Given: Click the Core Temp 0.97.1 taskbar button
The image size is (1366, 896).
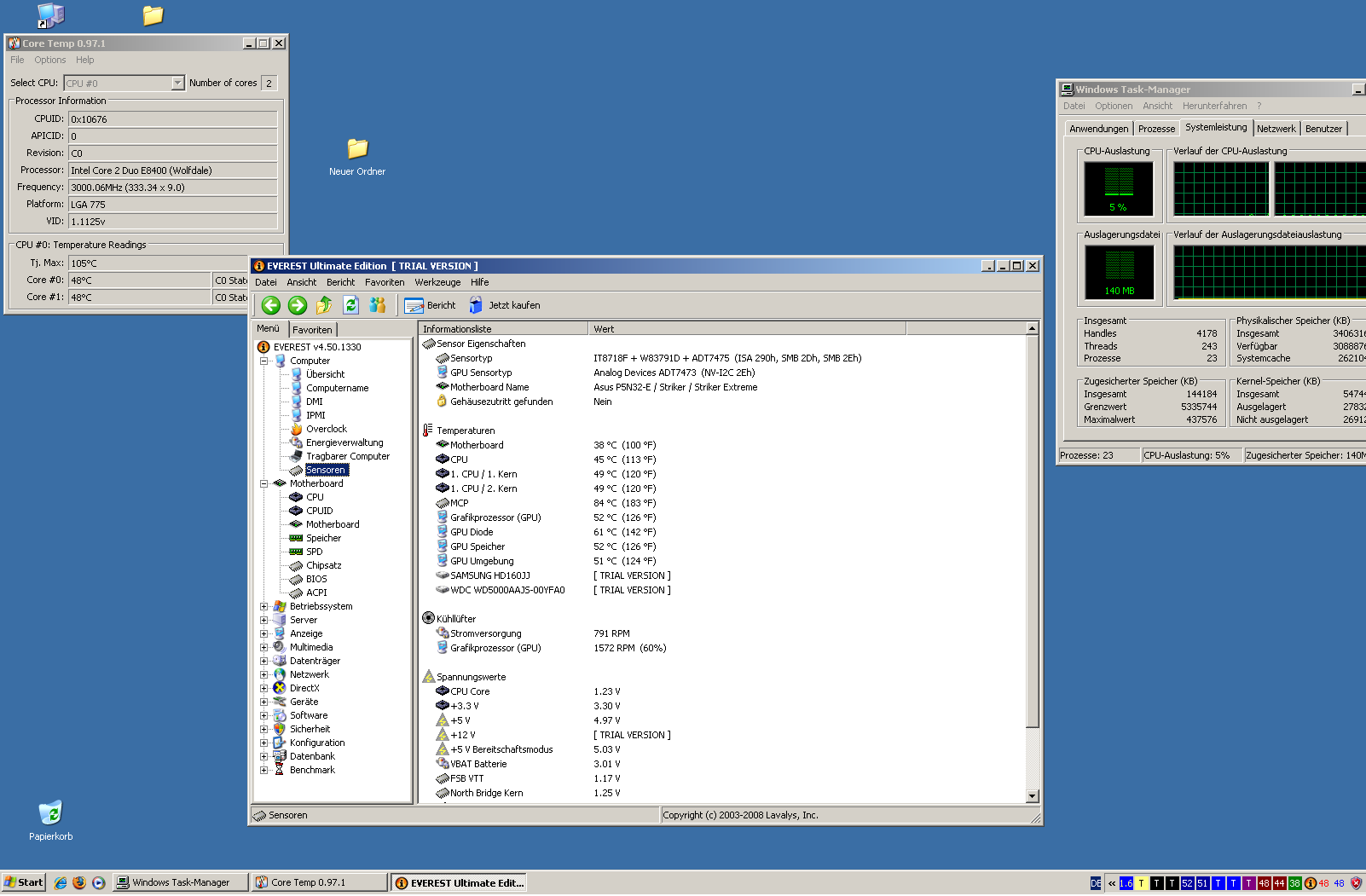Looking at the screenshot, I should (x=320, y=883).
